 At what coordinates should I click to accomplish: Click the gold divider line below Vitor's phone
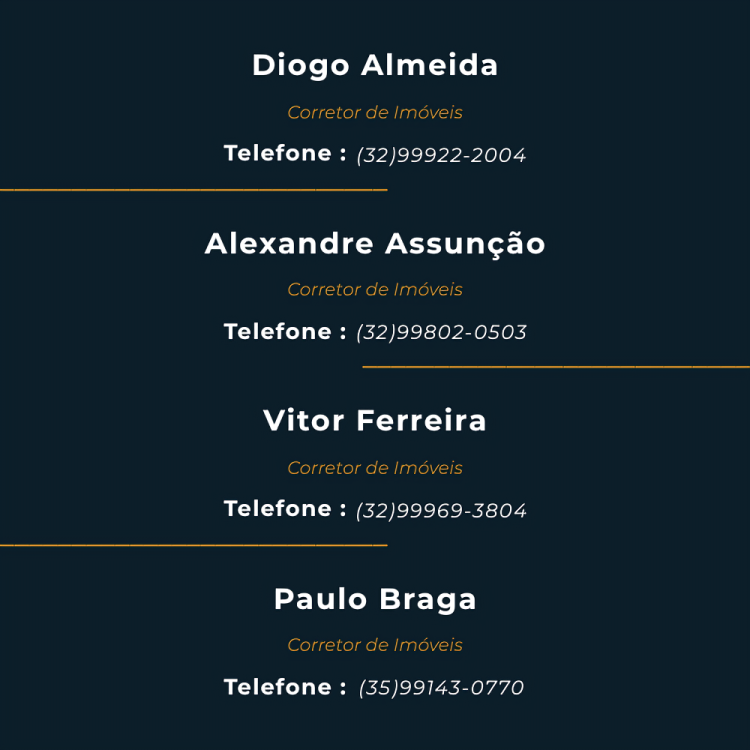pos(193,545)
